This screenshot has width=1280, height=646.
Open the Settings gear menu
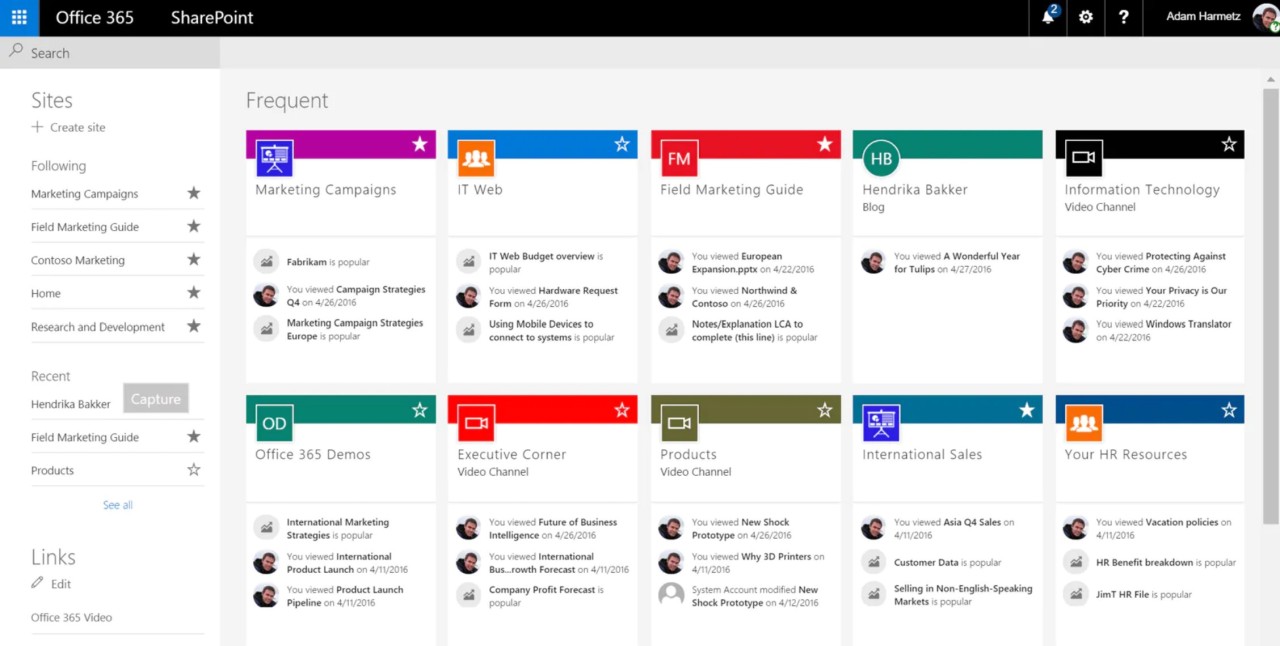1086,18
